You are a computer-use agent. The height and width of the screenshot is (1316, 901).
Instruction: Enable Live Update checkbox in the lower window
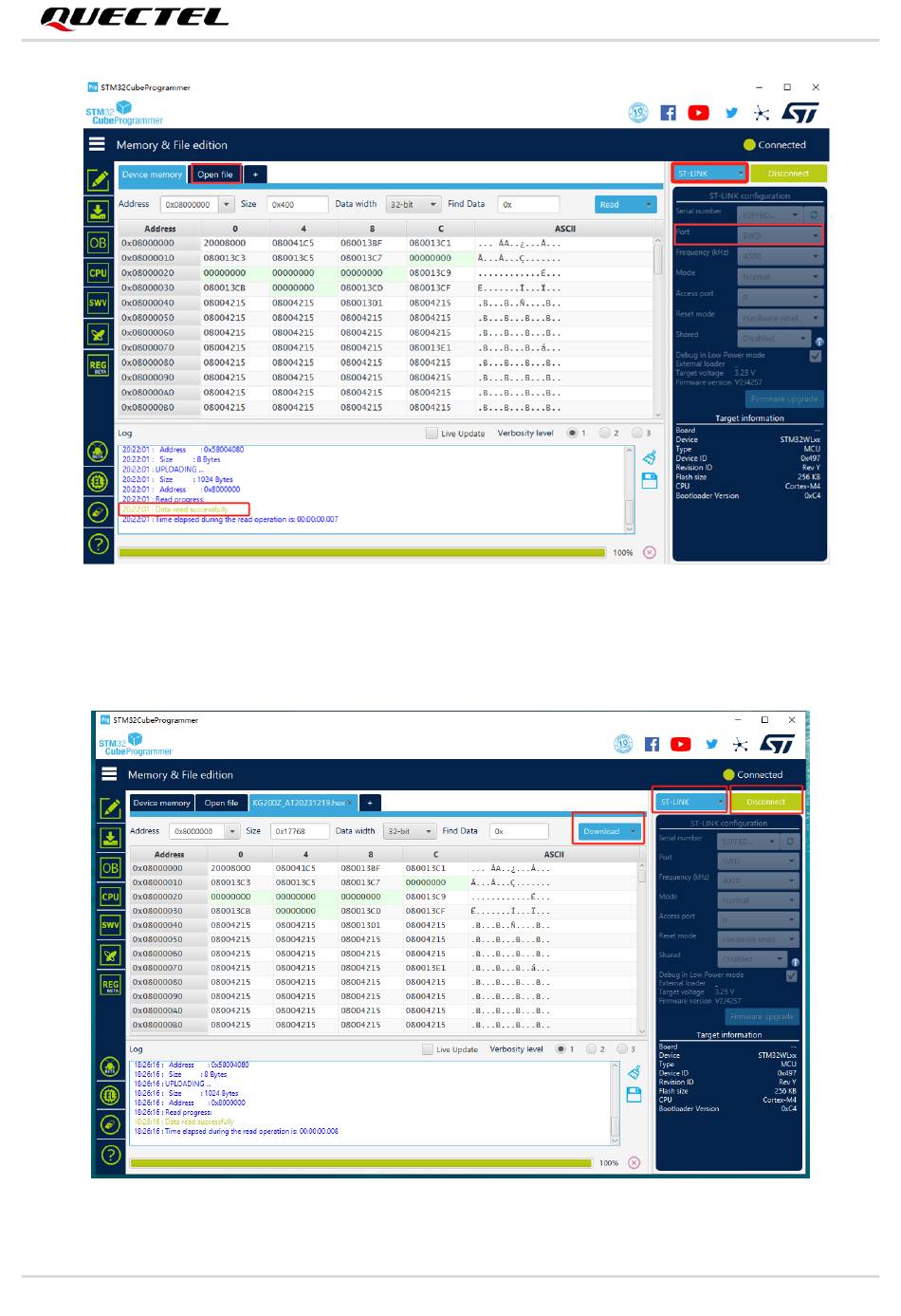click(428, 1049)
